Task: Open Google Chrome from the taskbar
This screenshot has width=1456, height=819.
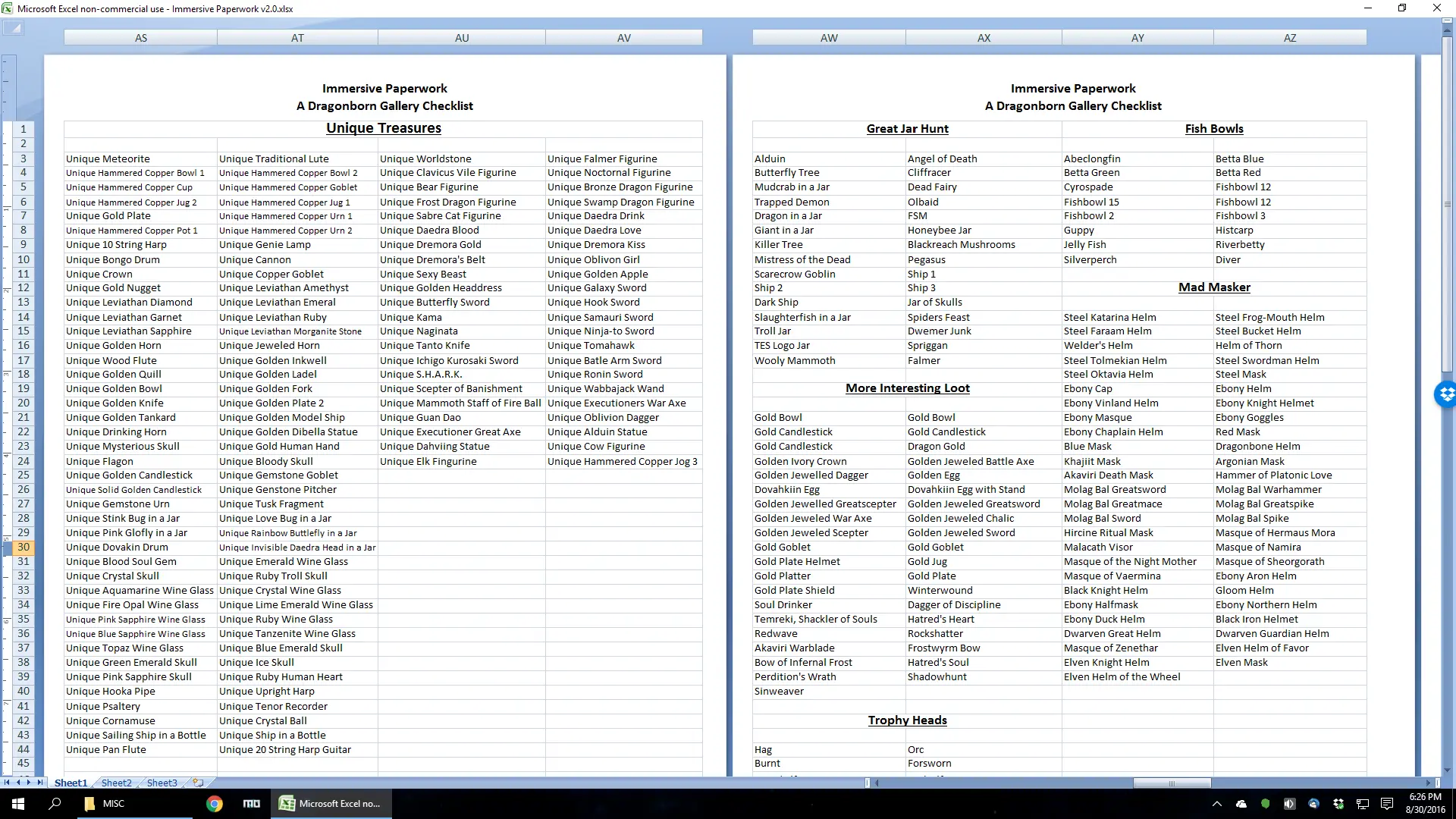Action: [x=215, y=804]
